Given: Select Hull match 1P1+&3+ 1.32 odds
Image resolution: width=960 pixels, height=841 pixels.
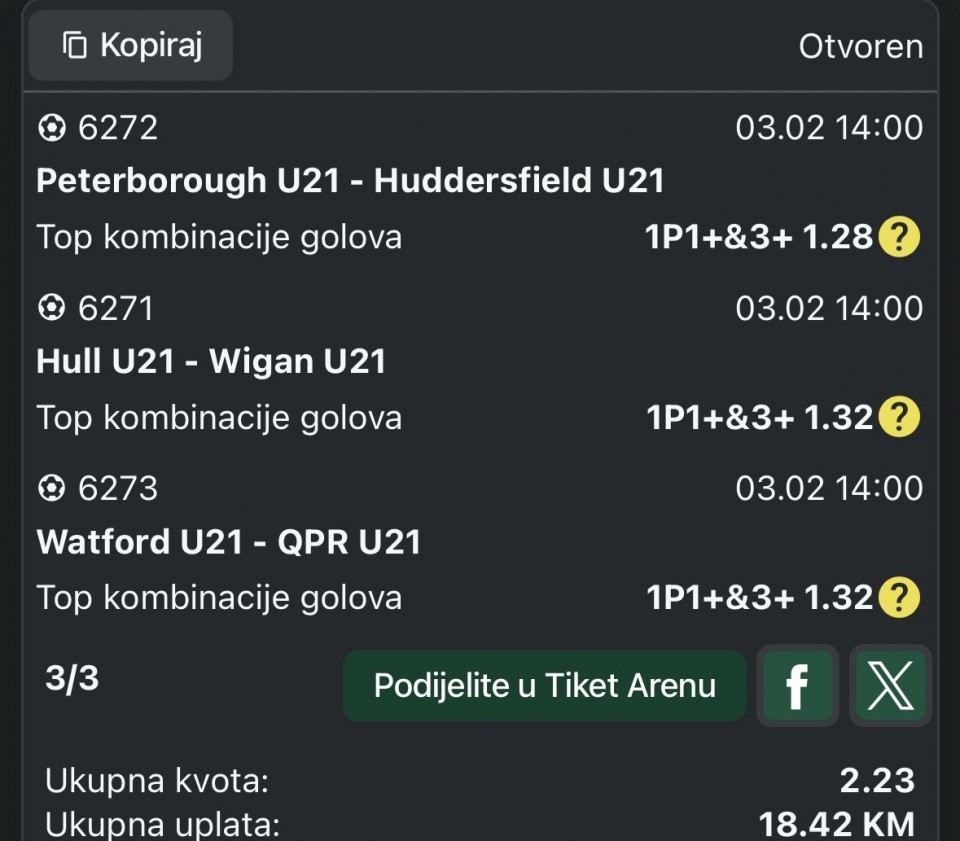Looking at the screenshot, I should tap(759, 417).
